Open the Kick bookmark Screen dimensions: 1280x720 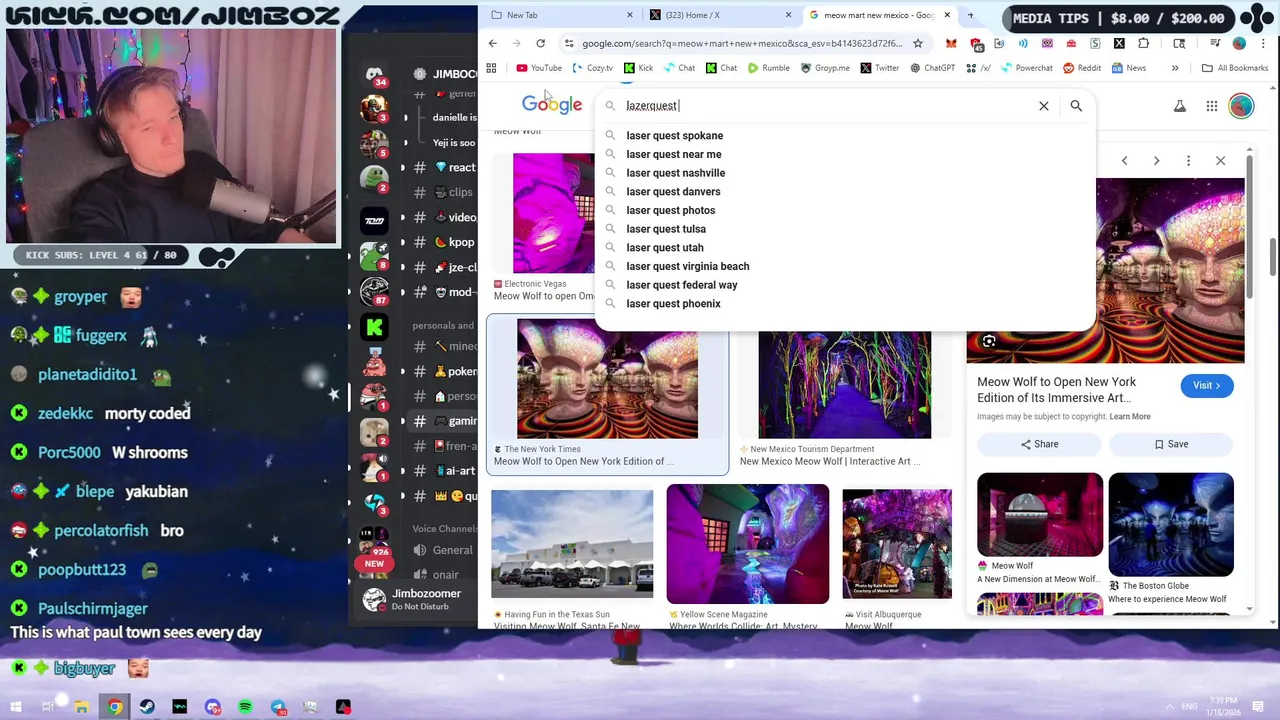click(x=638, y=68)
